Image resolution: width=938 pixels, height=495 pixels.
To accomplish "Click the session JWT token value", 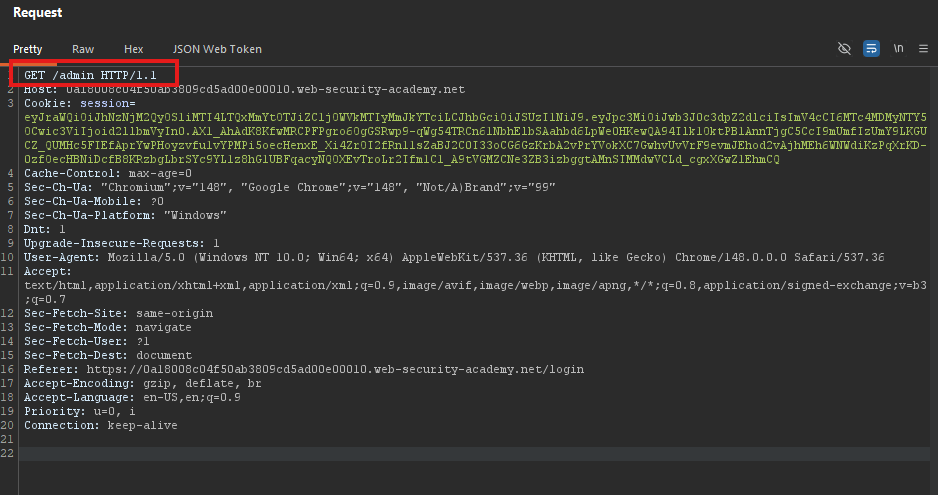I will [476, 138].
